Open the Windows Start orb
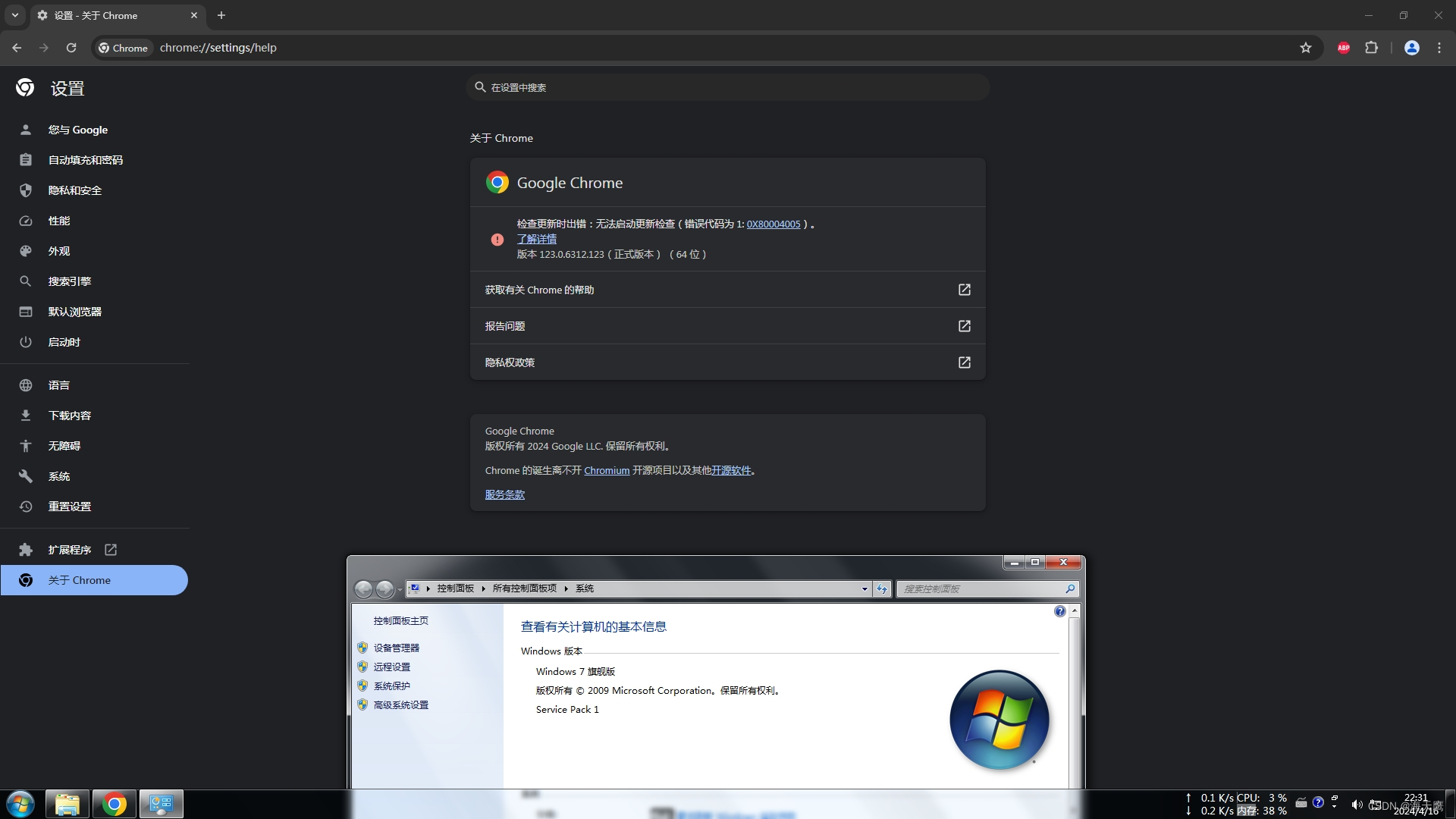The height and width of the screenshot is (819, 1456). [x=20, y=804]
